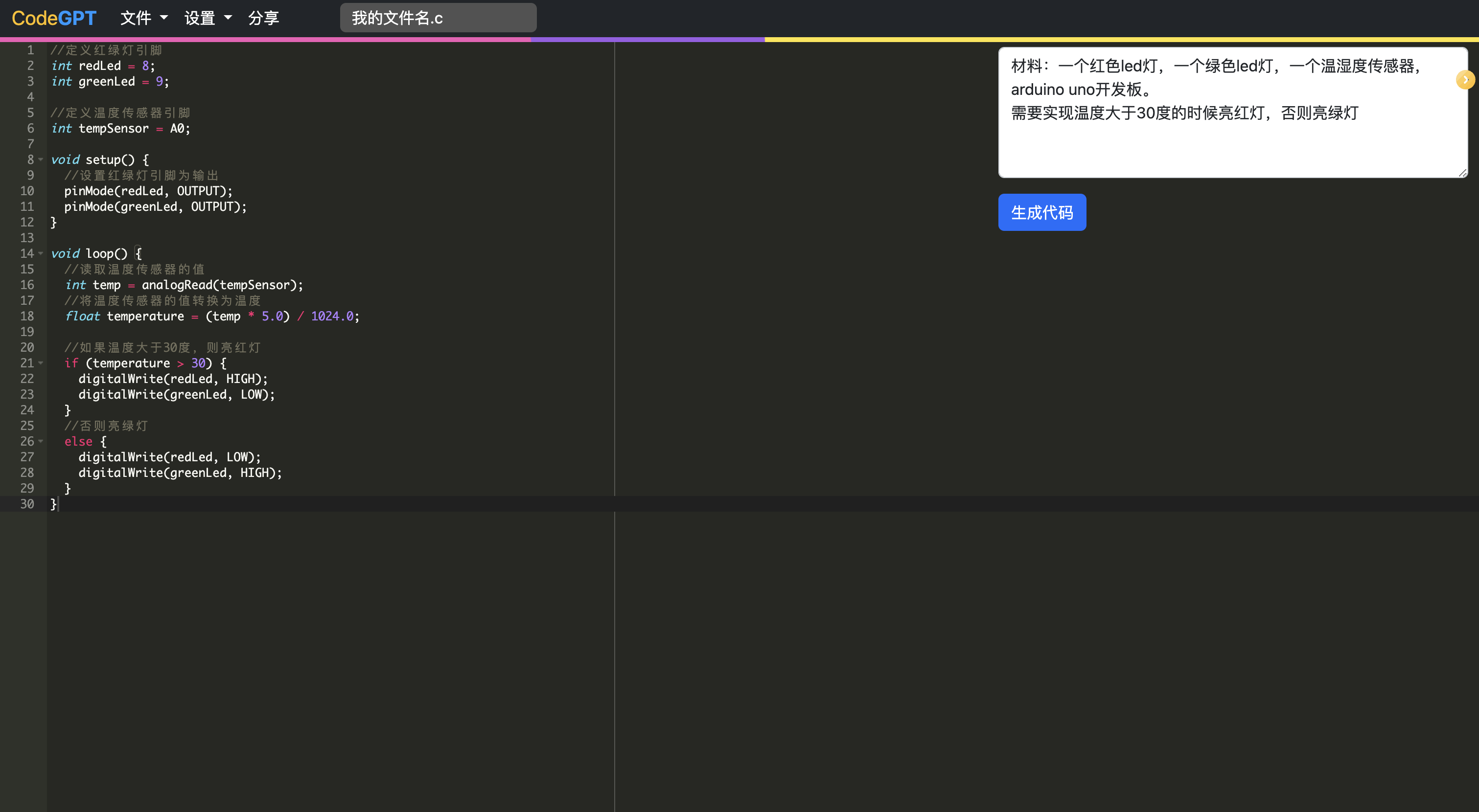The width and height of the screenshot is (1479, 812).
Task: Click comment '//定义红绿灯引脚' on line 1
Action: (106, 50)
